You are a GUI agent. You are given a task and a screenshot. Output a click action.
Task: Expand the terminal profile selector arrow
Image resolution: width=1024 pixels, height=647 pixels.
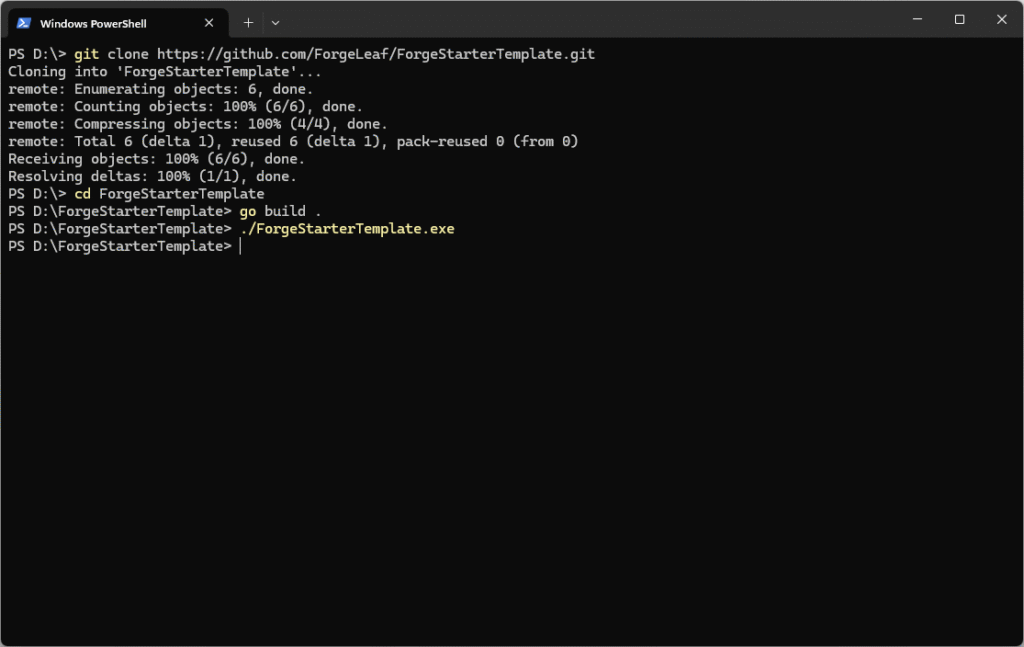(x=275, y=22)
